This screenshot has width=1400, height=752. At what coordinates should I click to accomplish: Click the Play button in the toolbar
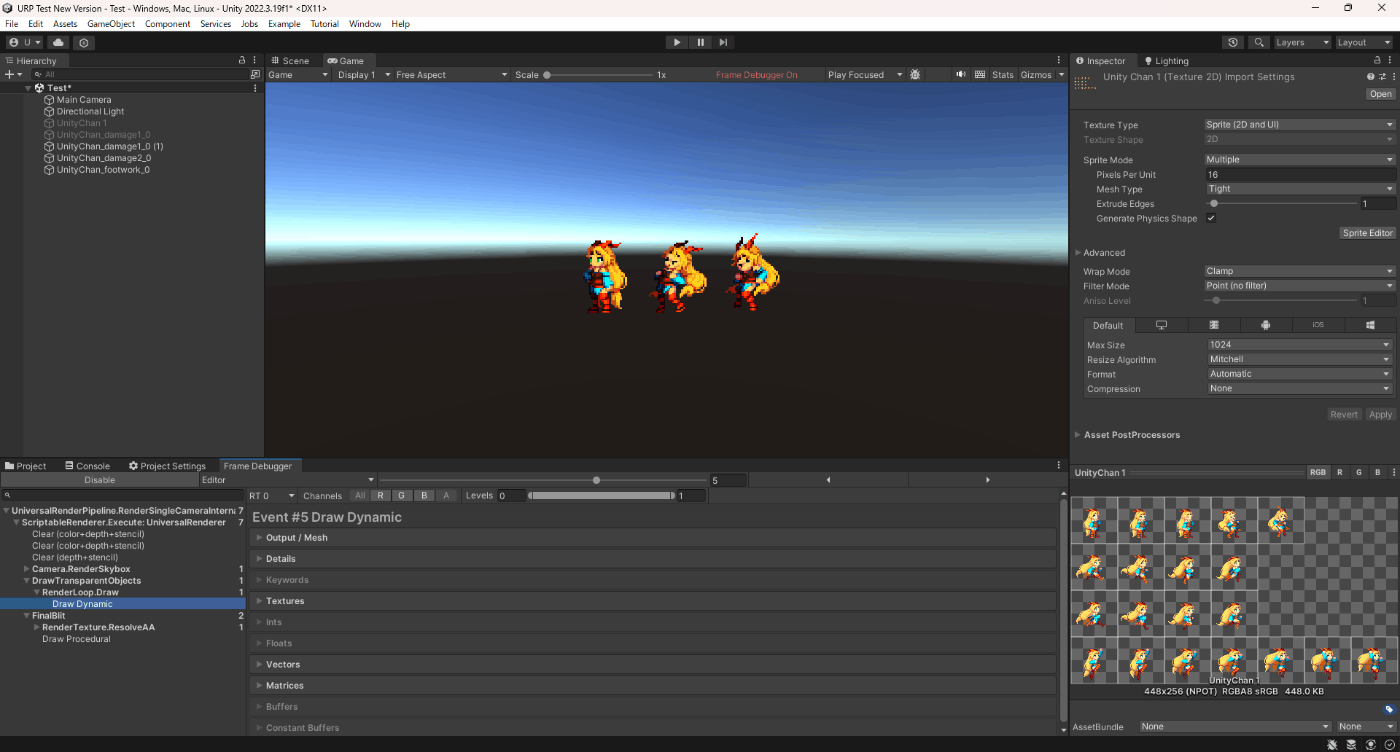(677, 42)
